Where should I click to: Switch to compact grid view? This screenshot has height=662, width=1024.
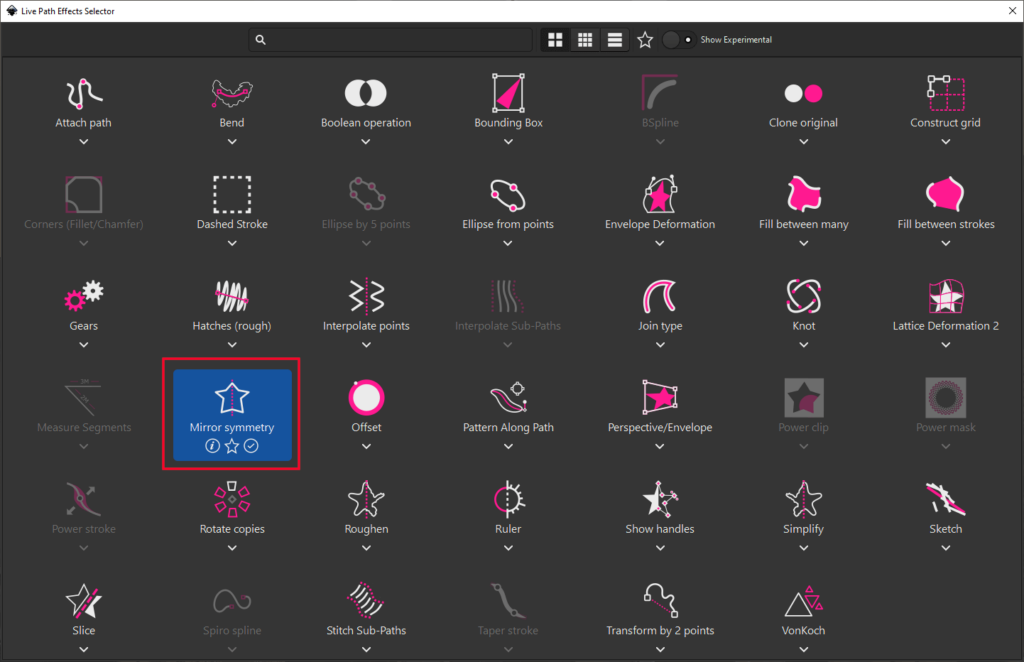tap(585, 39)
